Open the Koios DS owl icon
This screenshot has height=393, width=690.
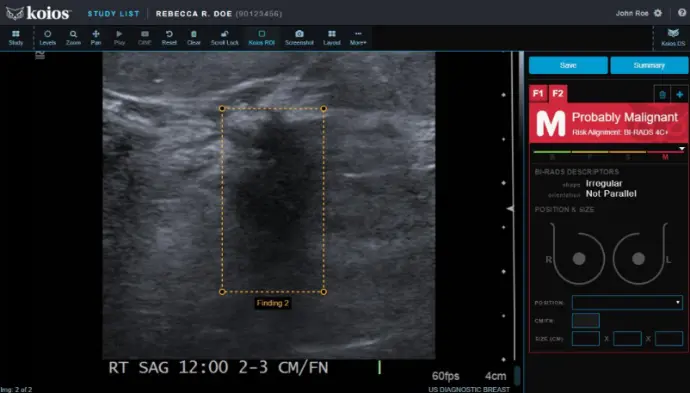[x=673, y=37]
